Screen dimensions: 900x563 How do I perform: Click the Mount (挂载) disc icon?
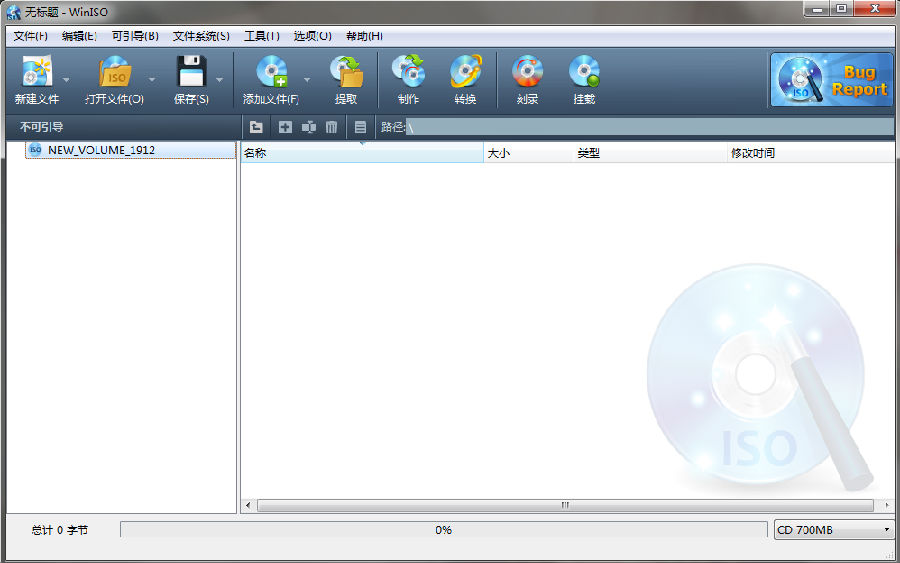584,72
